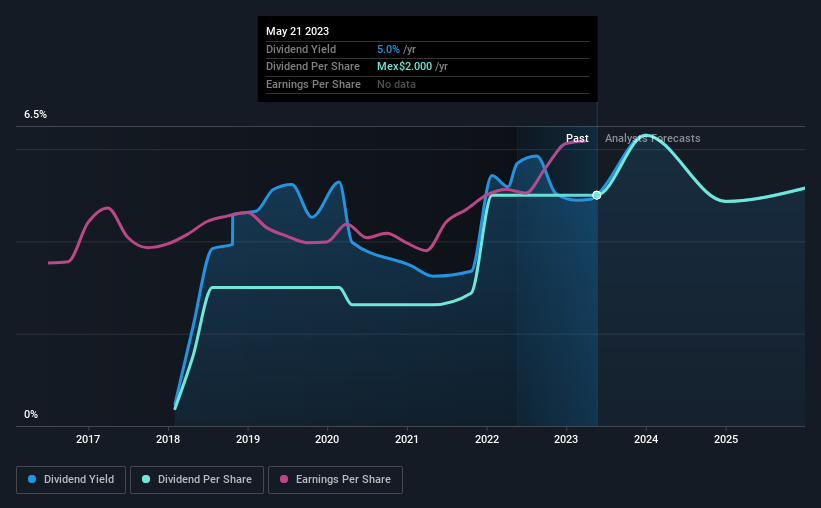
Task: Click the highlighted data point marker on chart
Action: tap(596, 195)
